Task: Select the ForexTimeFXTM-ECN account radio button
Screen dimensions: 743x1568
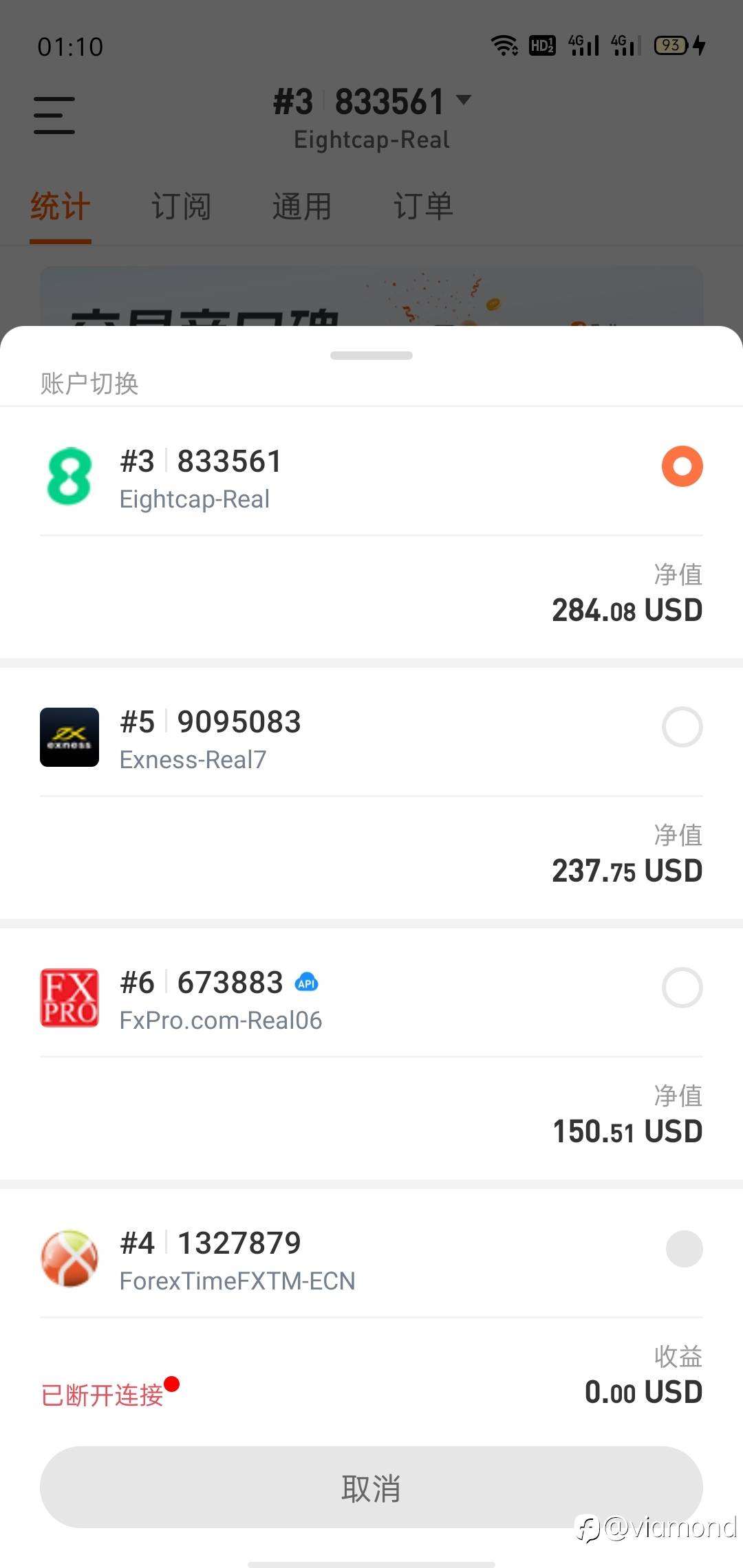Action: coord(684,1248)
